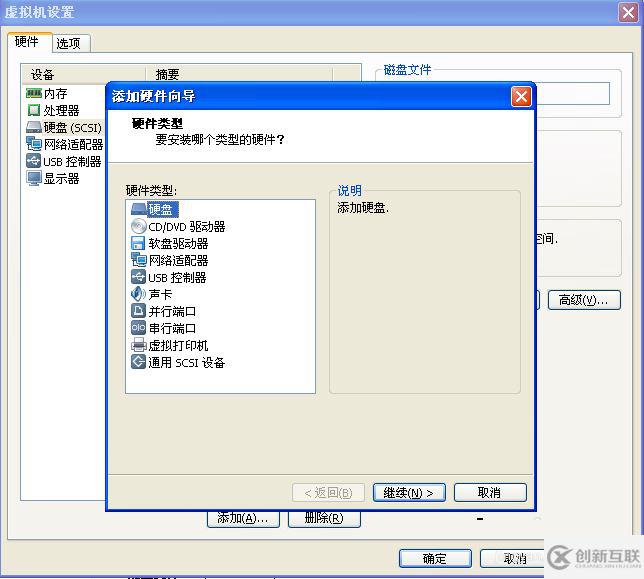Viewport: 644px width, 579px height.
Task: Select 通用 SCSI 设备 hardware type
Action: [x=186, y=363]
